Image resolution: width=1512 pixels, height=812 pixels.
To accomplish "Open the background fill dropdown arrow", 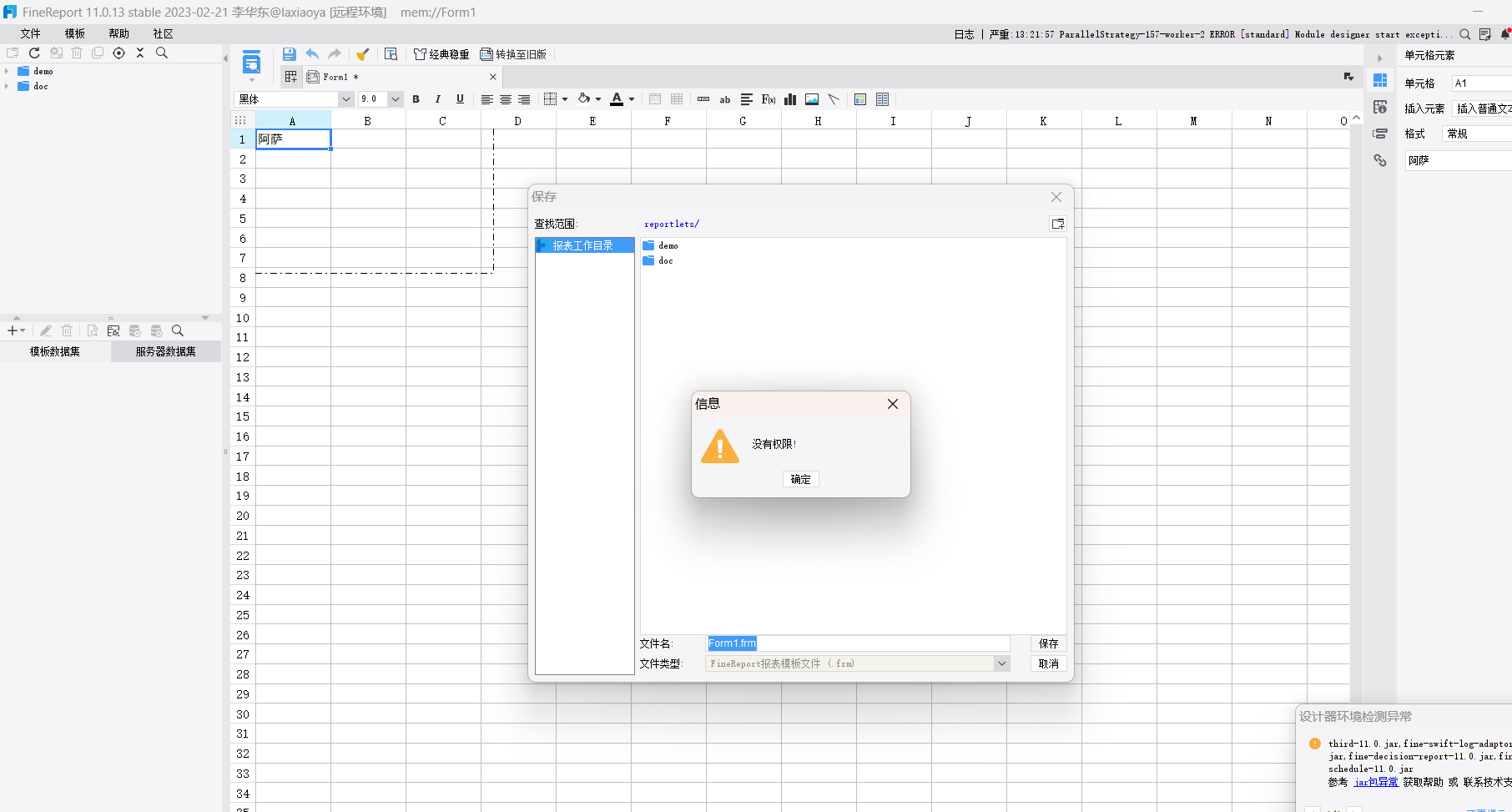I will click(598, 99).
